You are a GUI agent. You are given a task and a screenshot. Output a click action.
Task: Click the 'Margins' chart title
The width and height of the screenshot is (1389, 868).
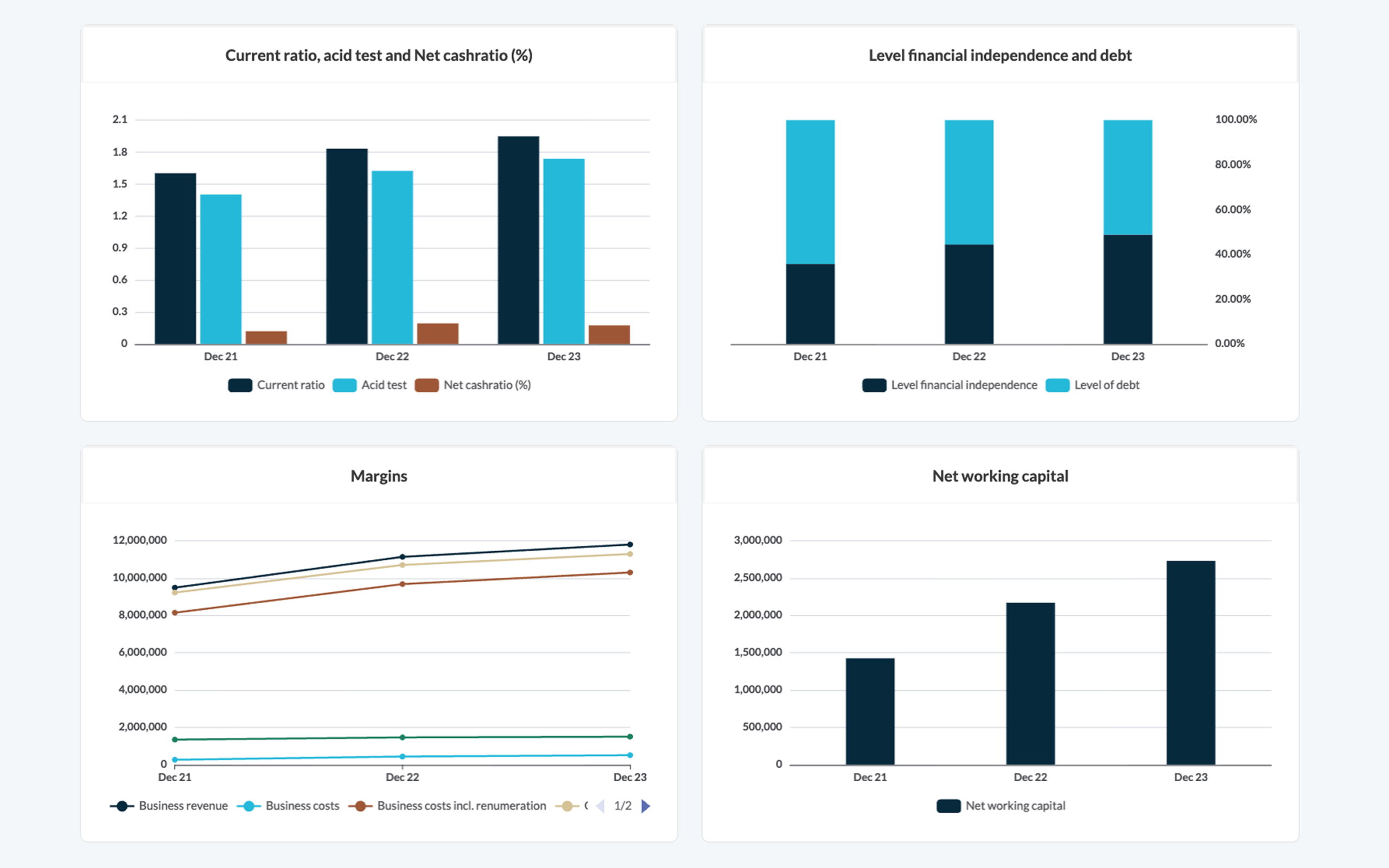379,476
